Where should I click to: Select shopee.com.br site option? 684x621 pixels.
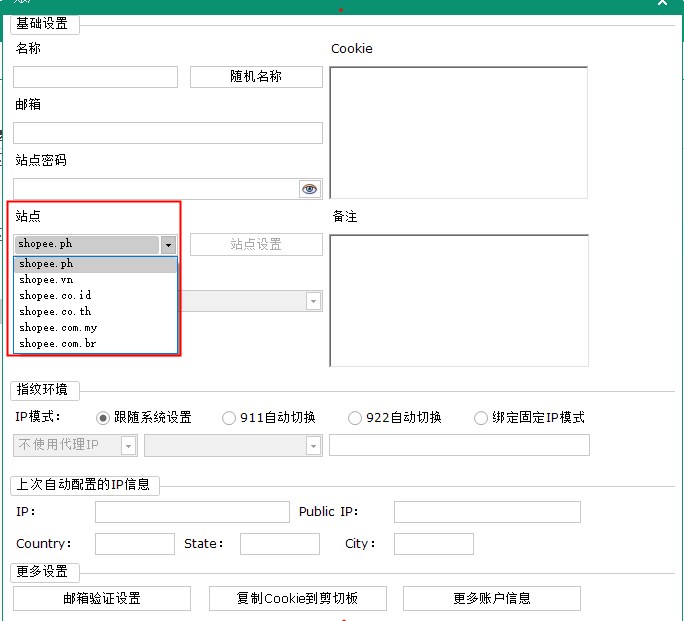(96, 344)
